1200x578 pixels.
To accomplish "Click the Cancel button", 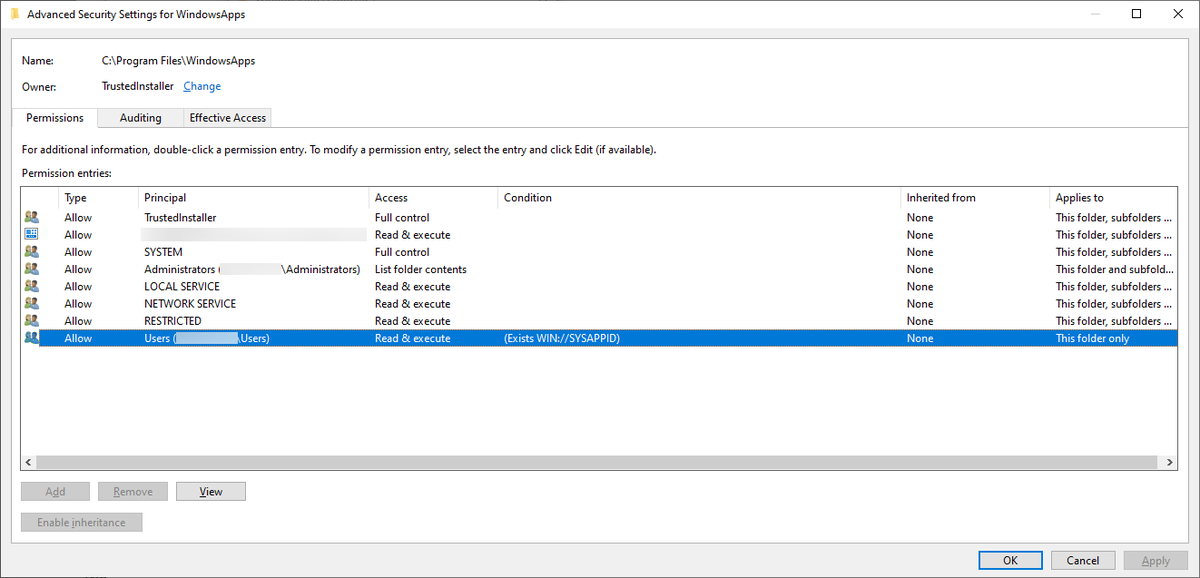I will point(1083,561).
